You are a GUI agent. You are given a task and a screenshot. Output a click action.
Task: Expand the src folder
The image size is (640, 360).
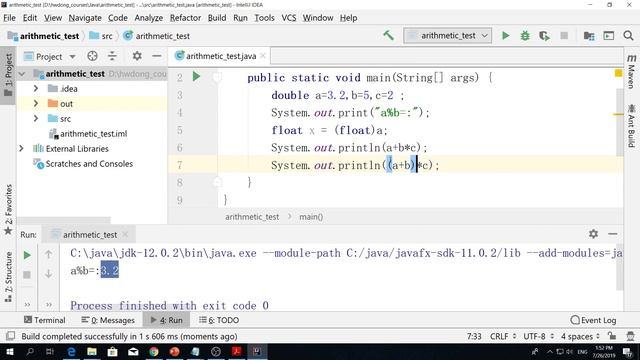pos(36,118)
